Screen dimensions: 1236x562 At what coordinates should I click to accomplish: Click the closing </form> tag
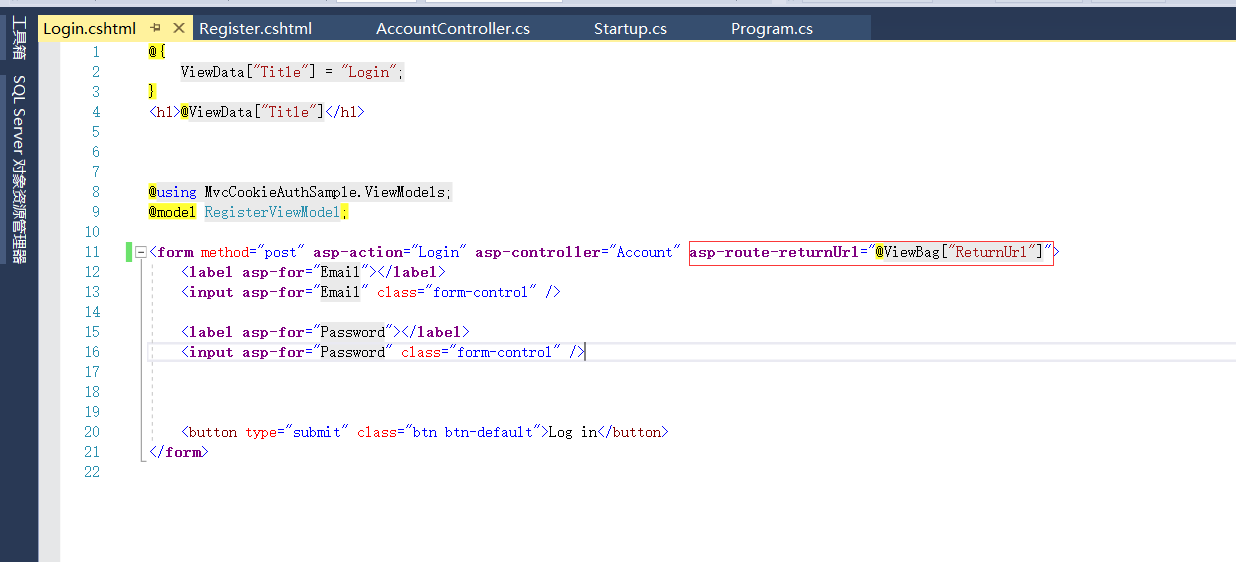[x=179, y=452]
